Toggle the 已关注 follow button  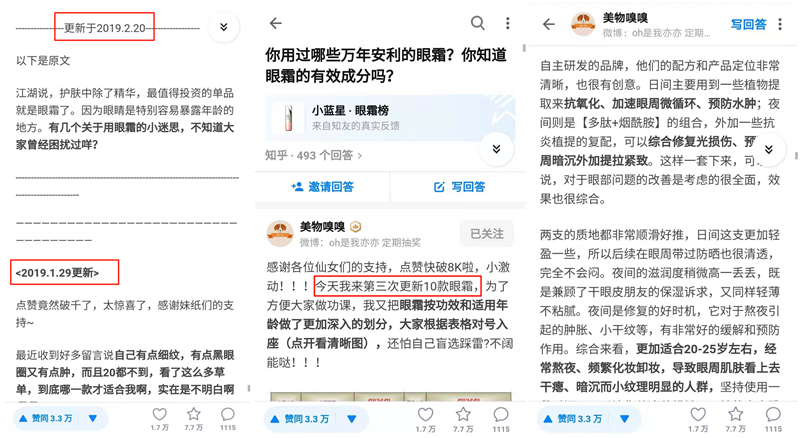[487, 234]
